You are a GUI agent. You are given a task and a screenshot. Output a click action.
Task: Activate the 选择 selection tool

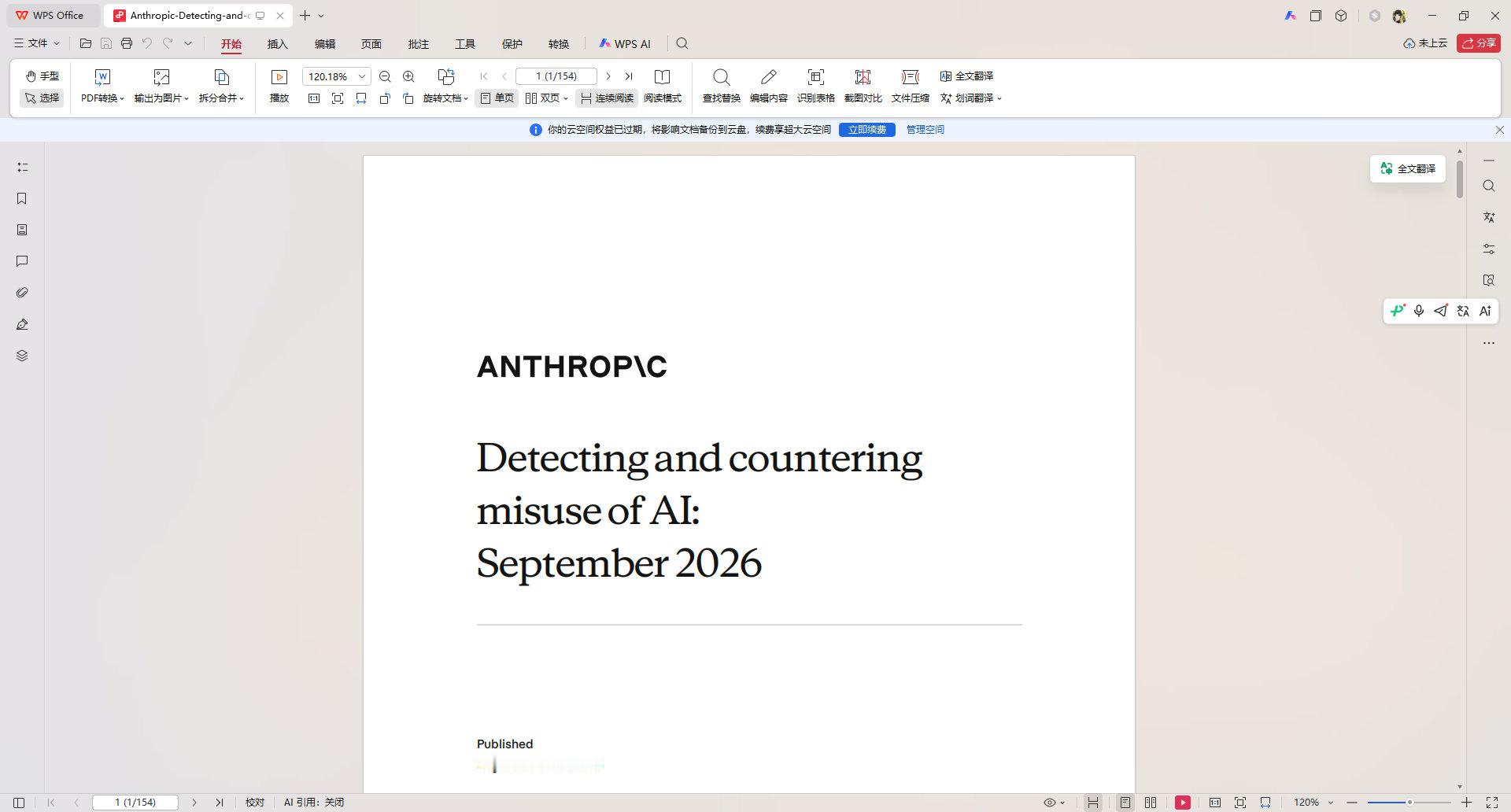[x=42, y=98]
